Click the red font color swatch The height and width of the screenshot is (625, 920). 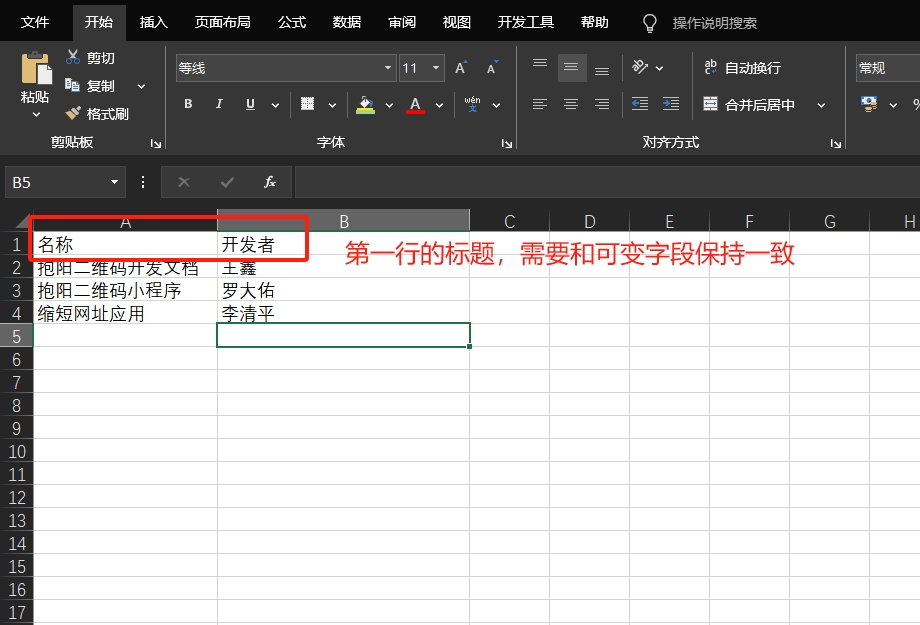click(x=416, y=105)
